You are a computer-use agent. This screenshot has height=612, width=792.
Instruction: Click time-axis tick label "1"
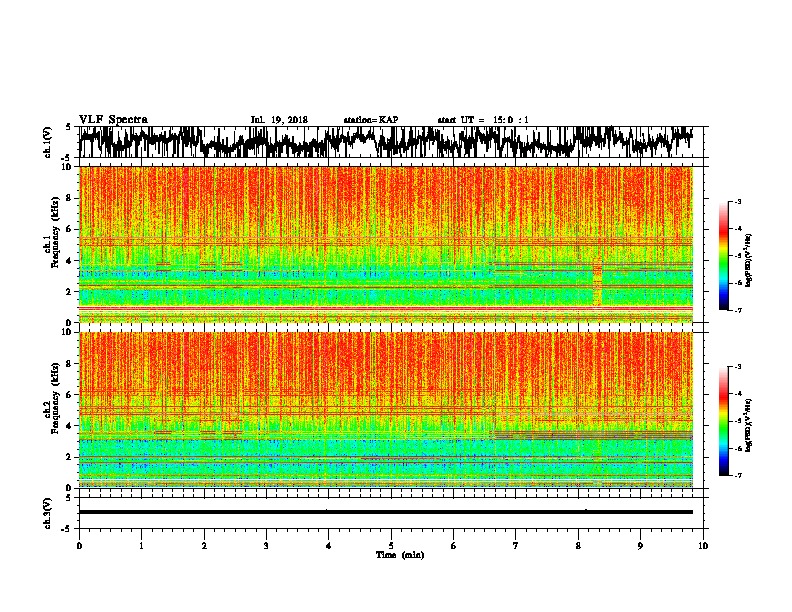[141, 546]
